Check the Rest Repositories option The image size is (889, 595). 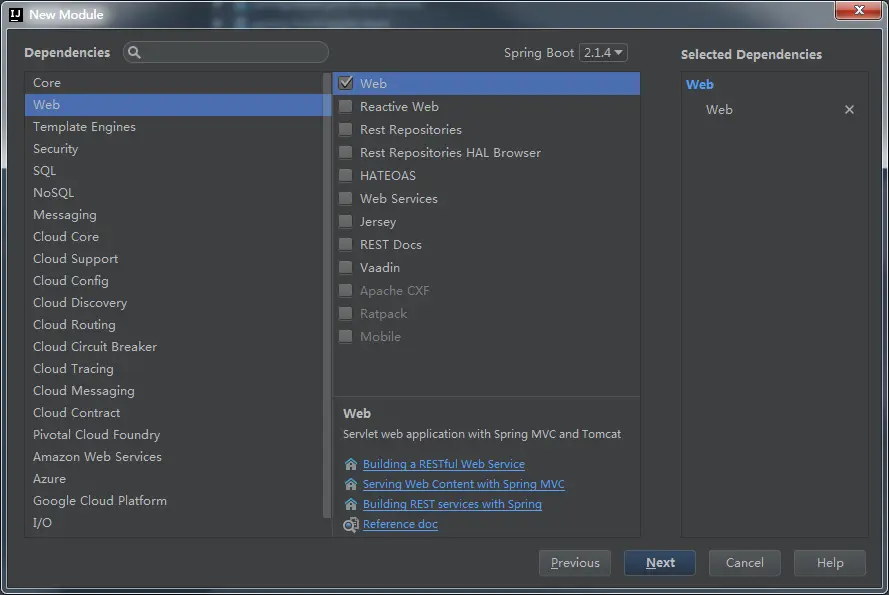point(345,129)
